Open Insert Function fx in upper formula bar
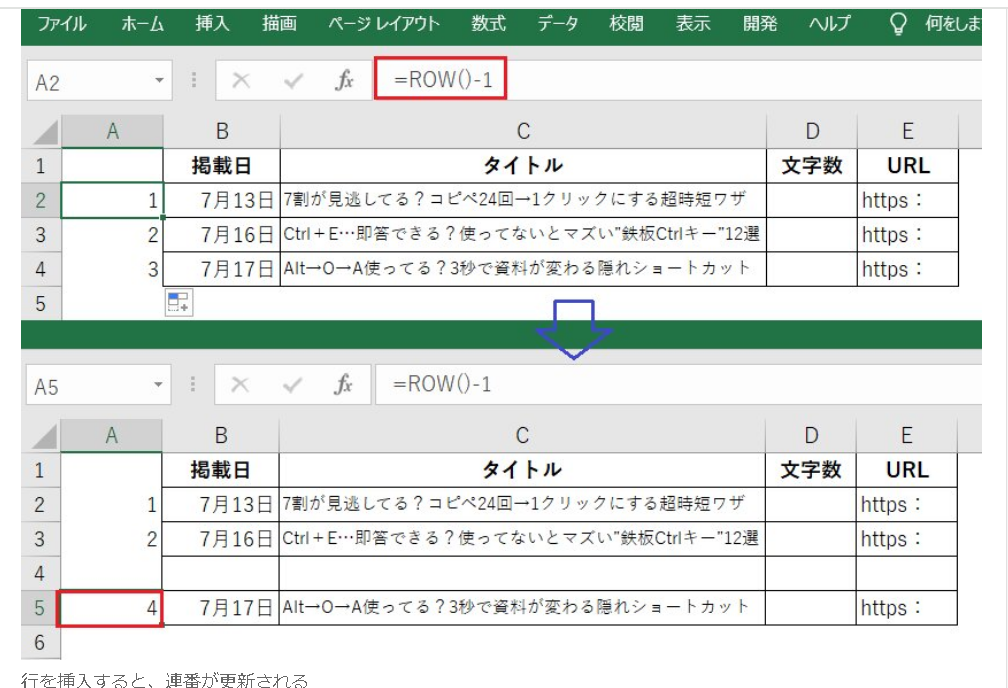Image resolution: width=1008 pixels, height=688 pixels. [344, 80]
